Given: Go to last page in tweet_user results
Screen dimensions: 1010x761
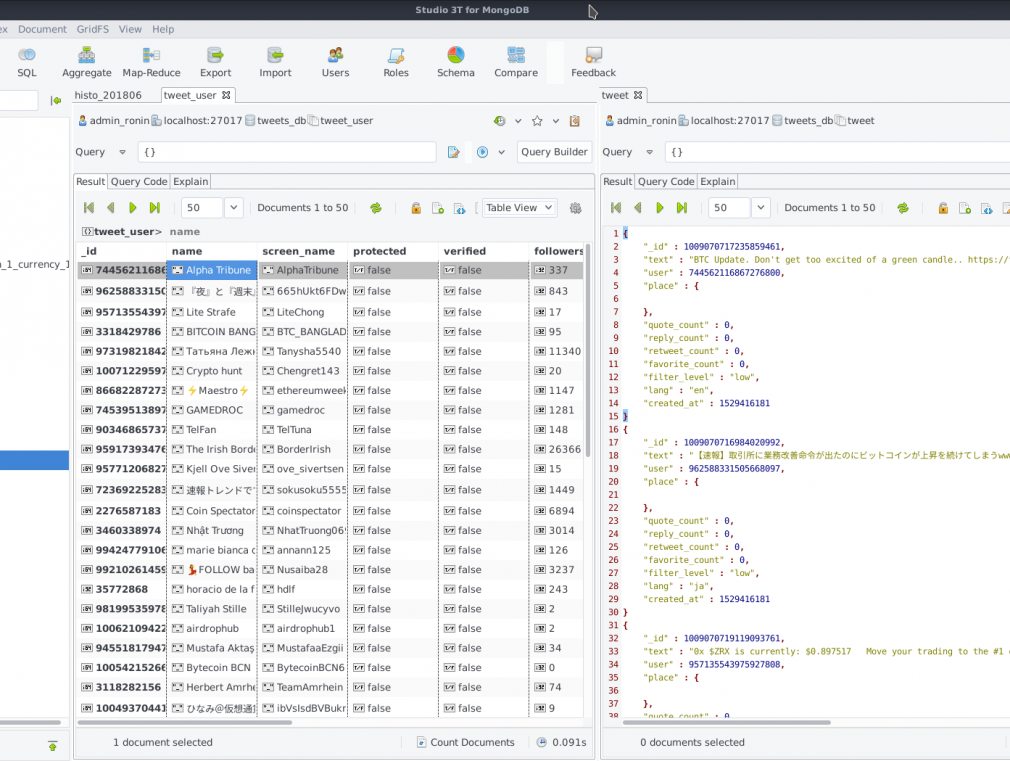Looking at the screenshot, I should [x=155, y=207].
